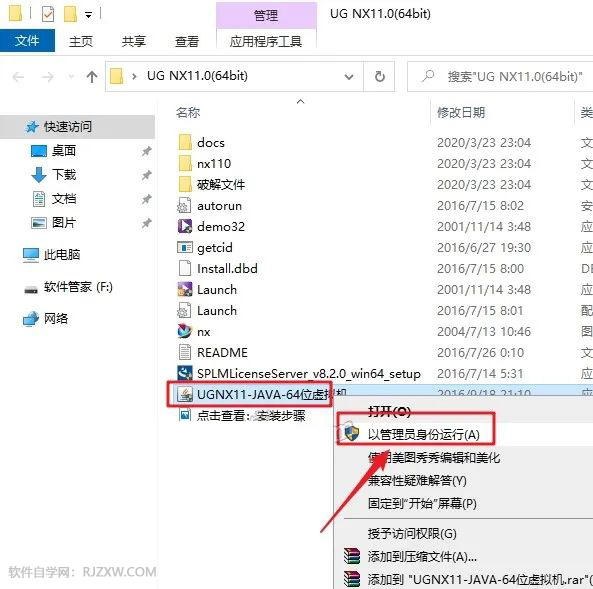Image resolution: width=593 pixels, height=589 pixels.
Task: Open the recent locations dropdown arrow
Action: pyautogui.click(x=71, y=77)
